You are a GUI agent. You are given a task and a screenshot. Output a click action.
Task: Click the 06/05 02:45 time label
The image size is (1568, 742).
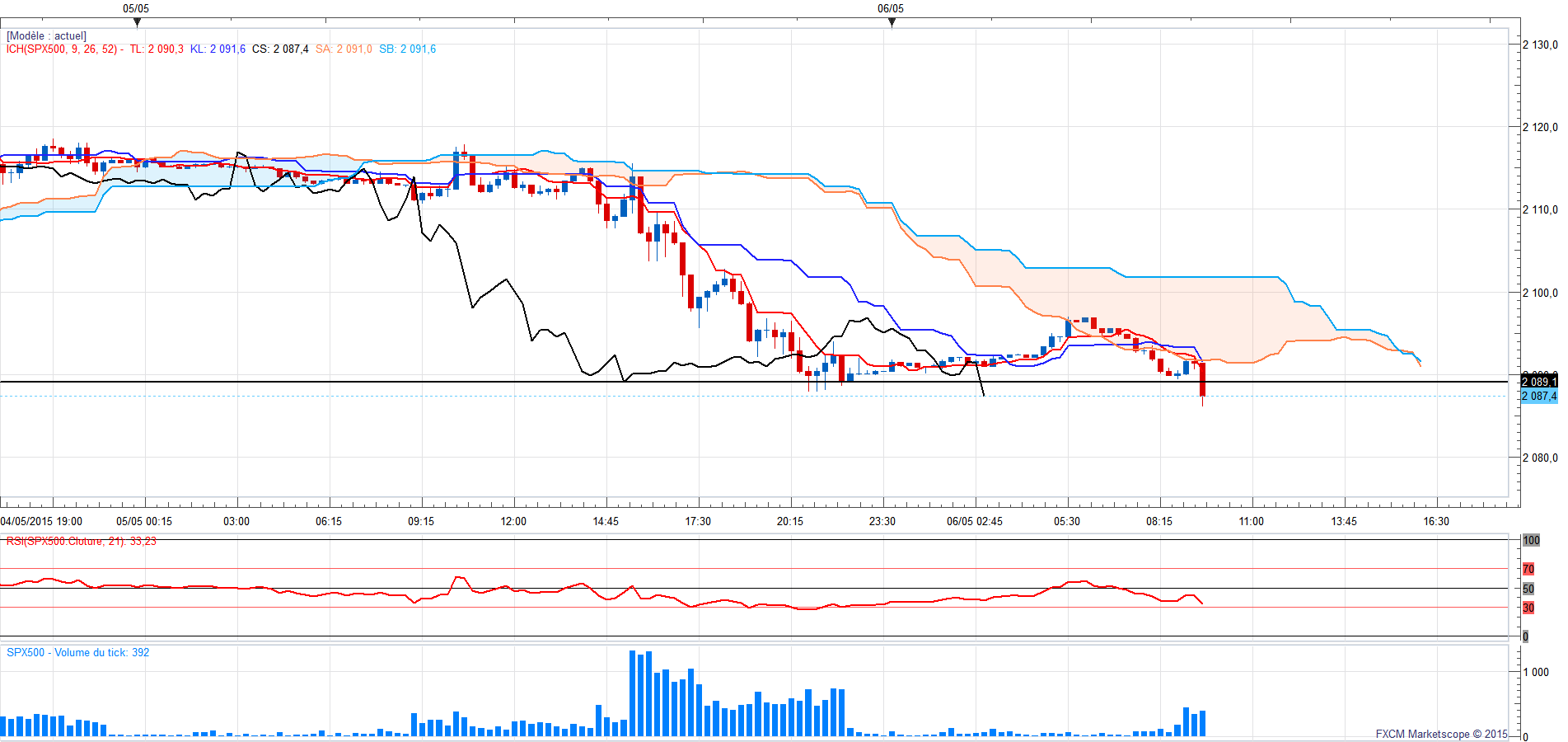click(x=975, y=521)
